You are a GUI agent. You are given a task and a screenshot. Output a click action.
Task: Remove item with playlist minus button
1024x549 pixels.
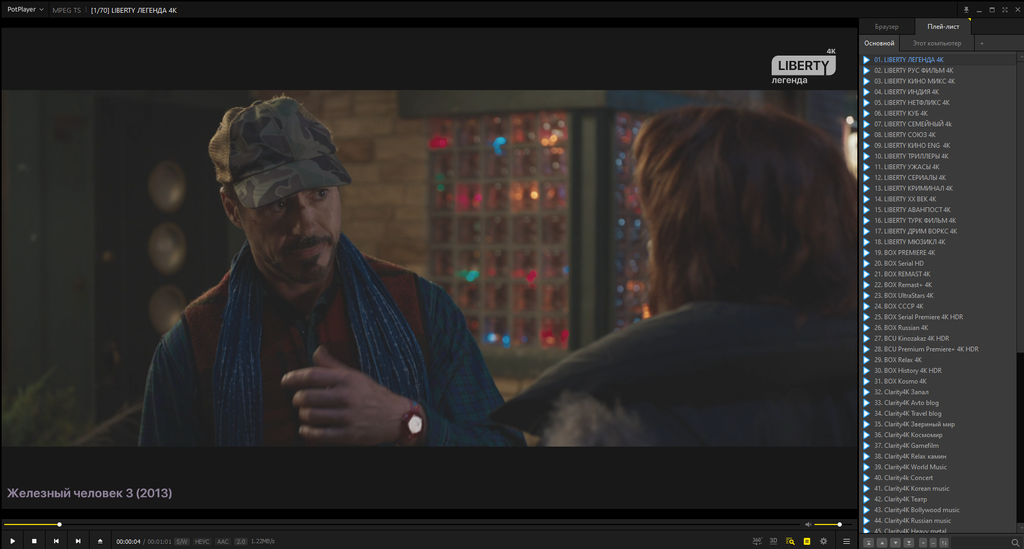933,542
